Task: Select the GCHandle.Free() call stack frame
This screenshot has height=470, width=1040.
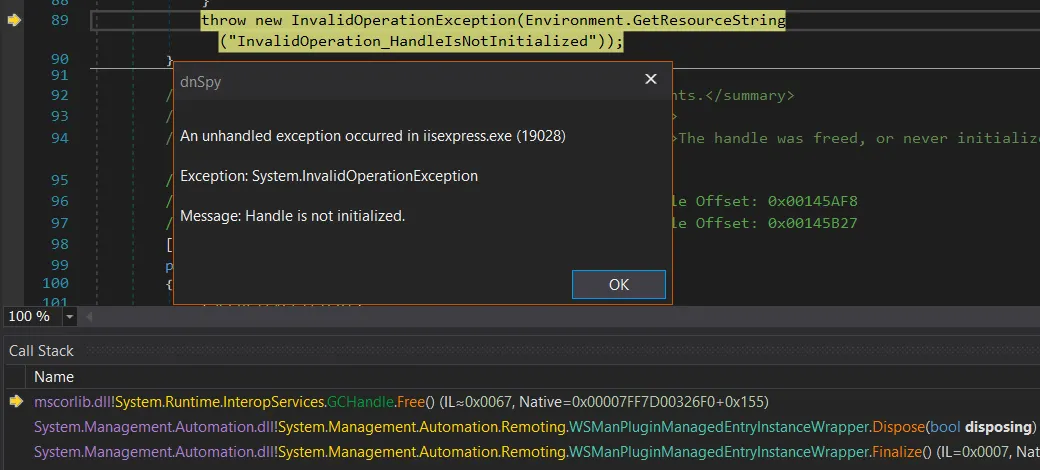Action: point(400,401)
